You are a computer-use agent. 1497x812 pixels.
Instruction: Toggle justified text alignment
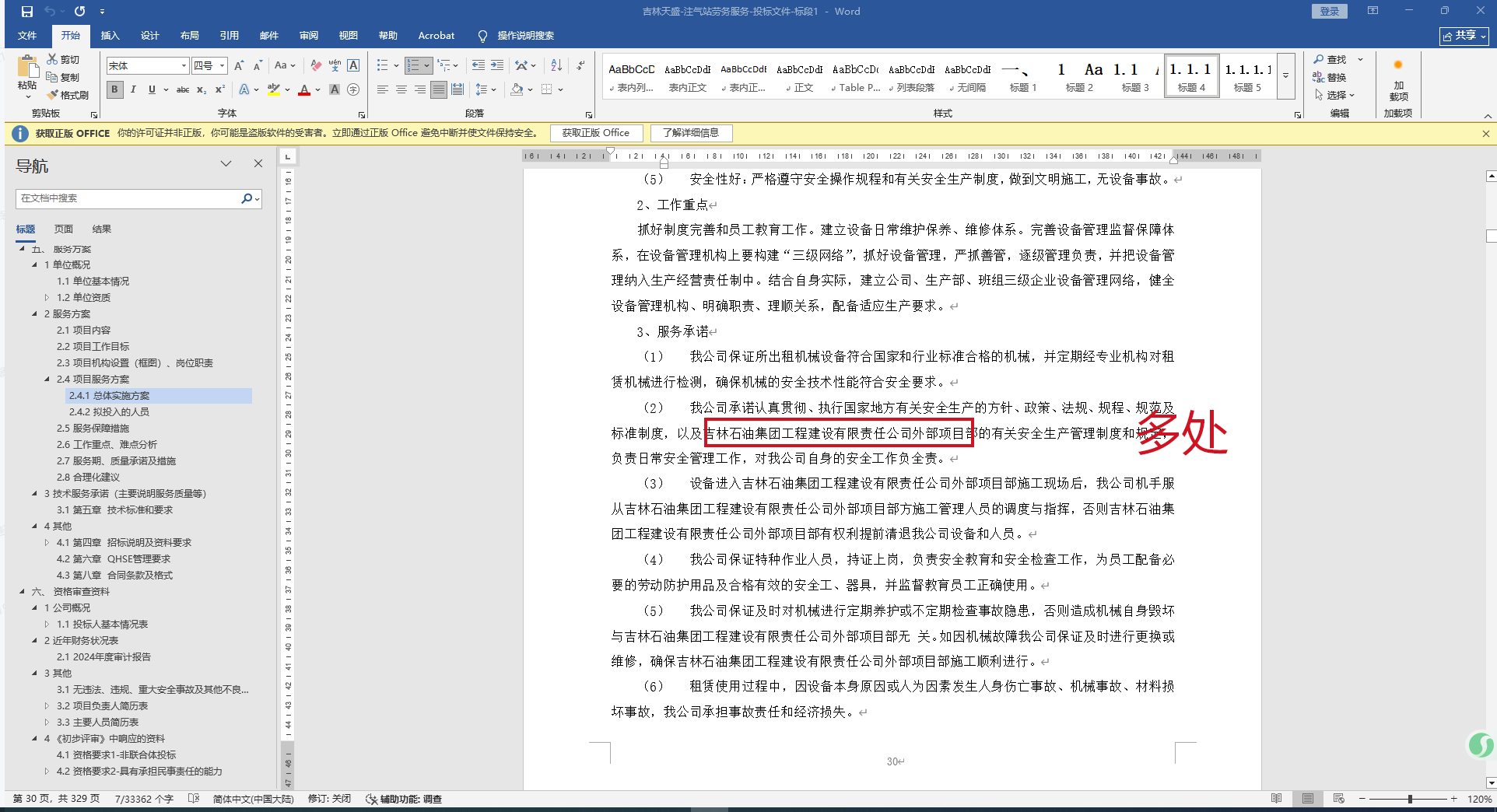[439, 89]
